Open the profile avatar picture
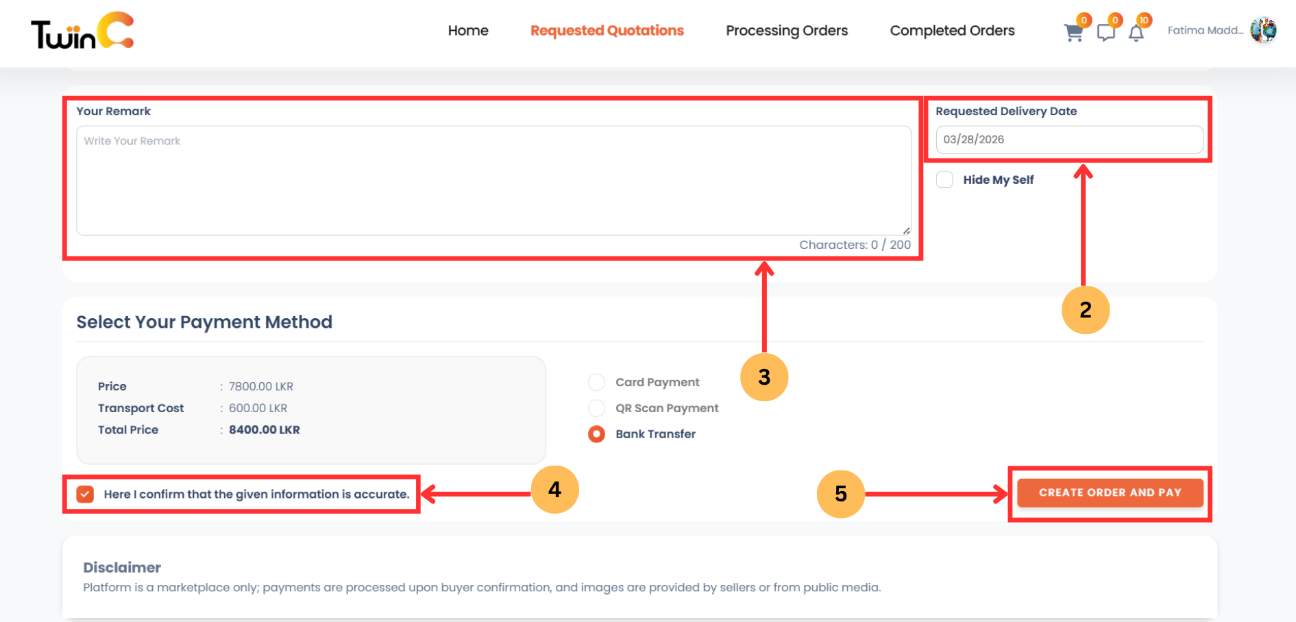This screenshot has width=1296, height=622. pos(1262,30)
